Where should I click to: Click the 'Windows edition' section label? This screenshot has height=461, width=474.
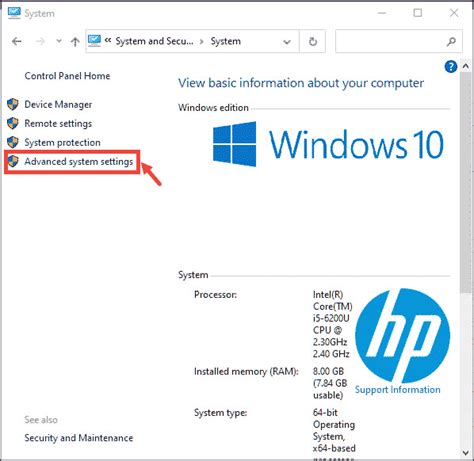[x=213, y=108]
